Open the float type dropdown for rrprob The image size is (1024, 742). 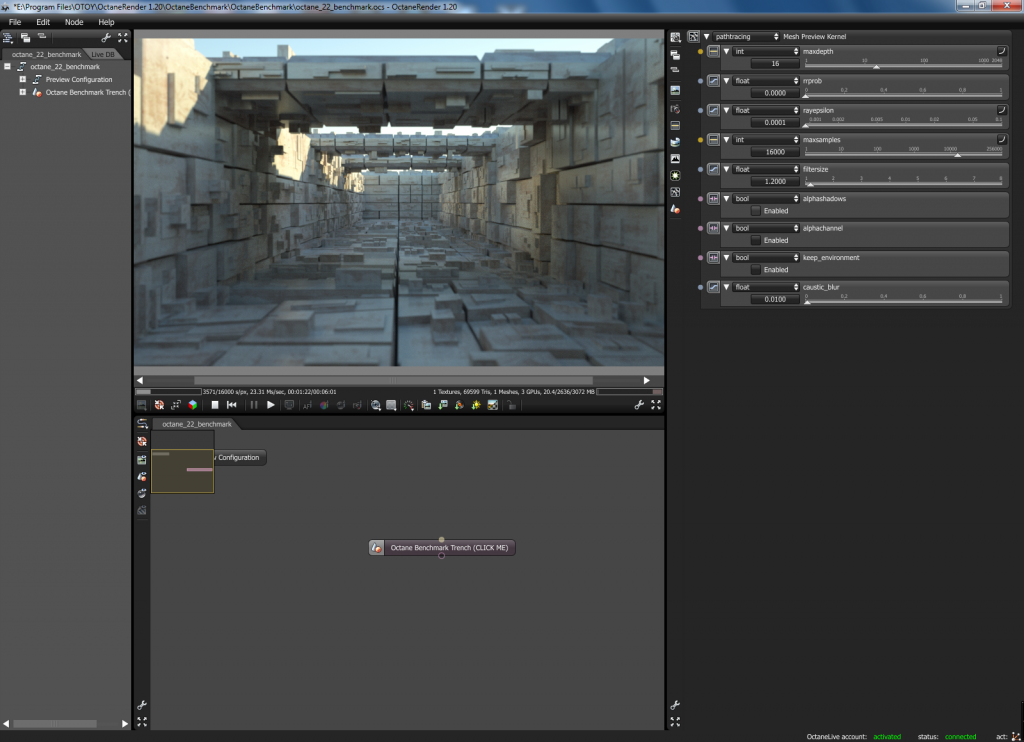pos(766,81)
